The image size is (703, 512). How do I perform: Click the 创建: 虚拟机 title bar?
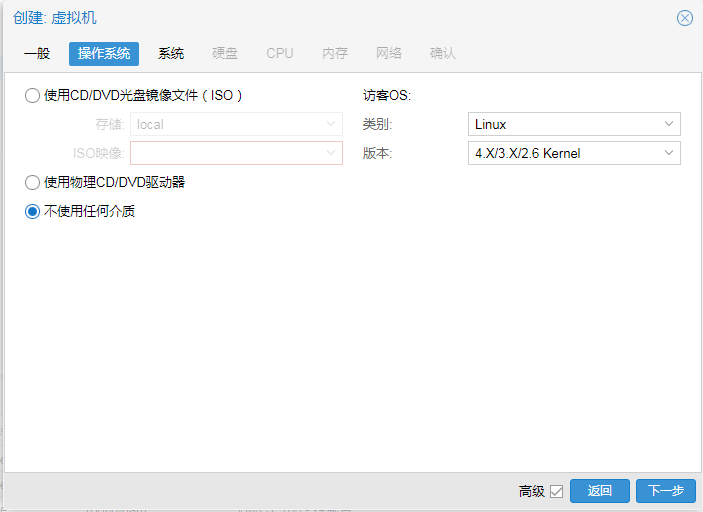click(x=300, y=18)
